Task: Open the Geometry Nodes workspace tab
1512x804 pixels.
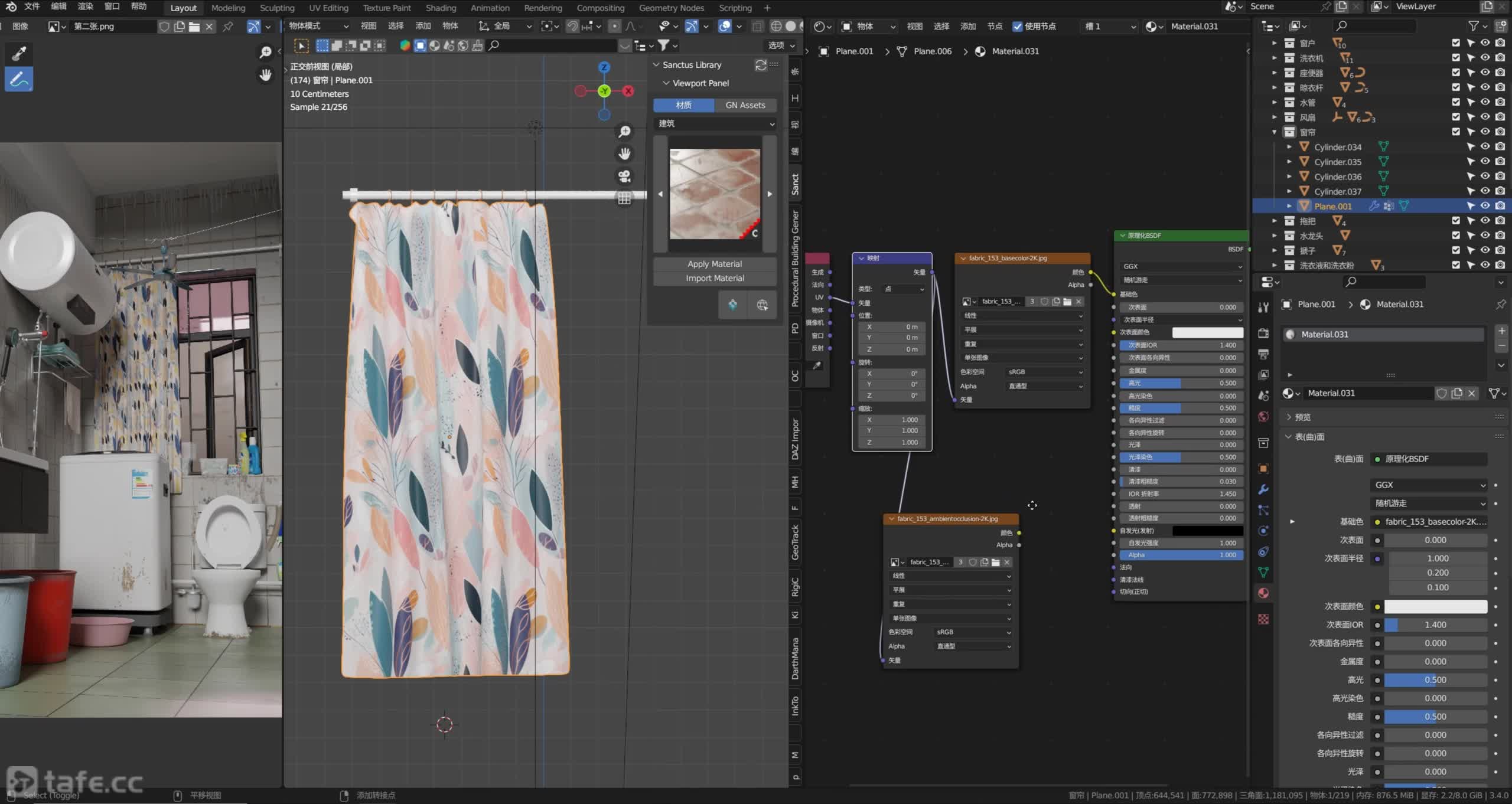Action: (671, 8)
